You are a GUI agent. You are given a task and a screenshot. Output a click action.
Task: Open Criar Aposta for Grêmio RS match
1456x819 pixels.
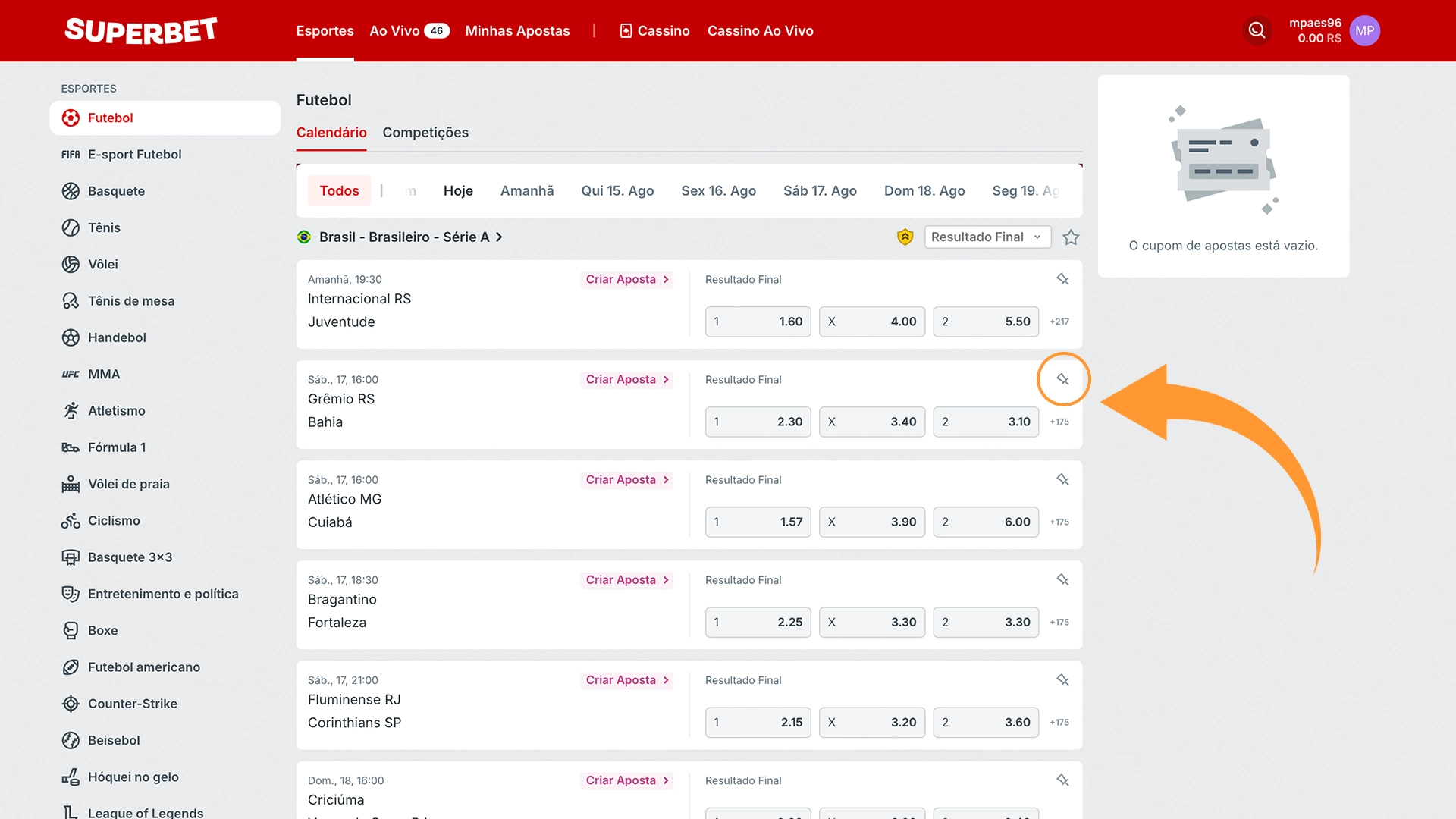coord(627,379)
